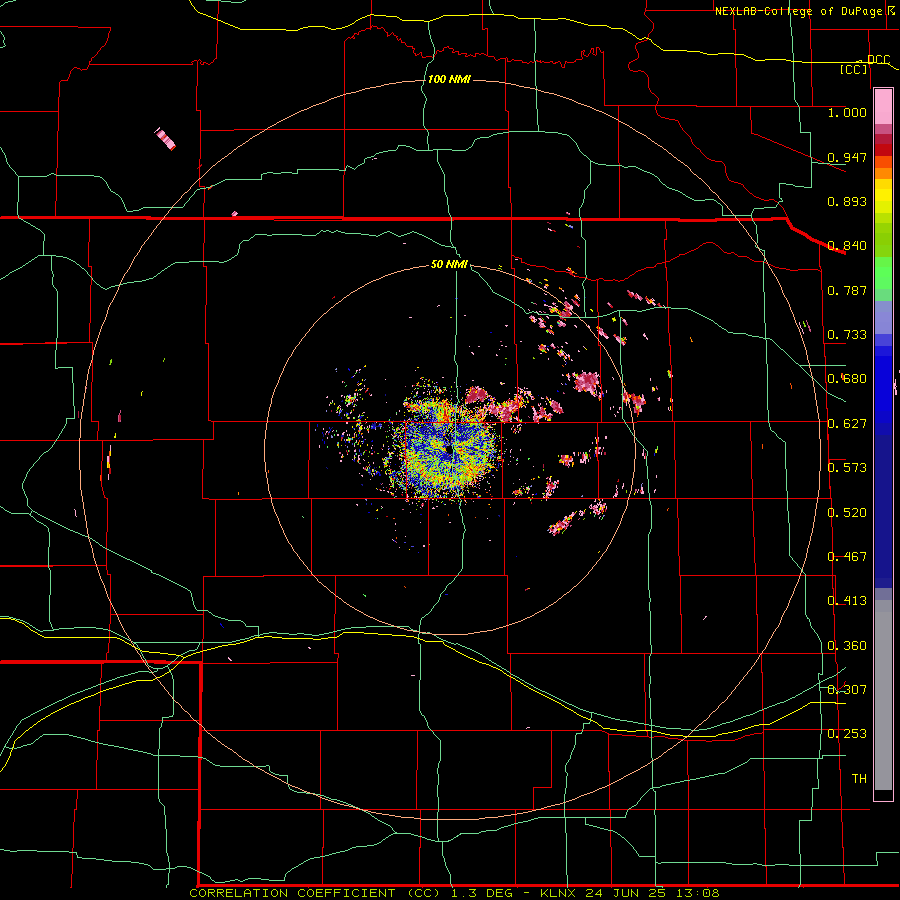Pick the light pink swatch at color bar top
Viewport: 900px width, 900px height.
[x=883, y=107]
